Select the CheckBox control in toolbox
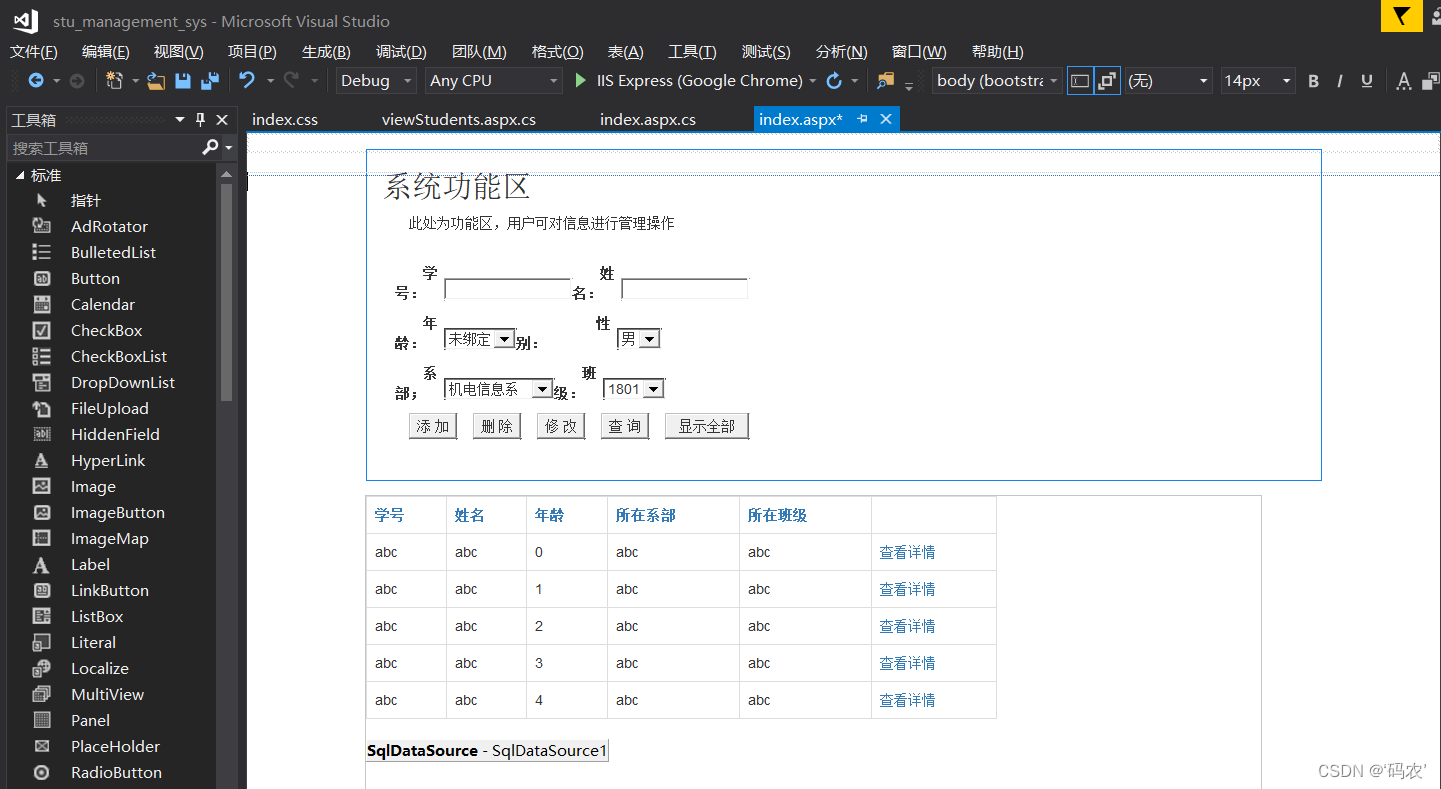Viewport: 1441px width, 789px height. (106, 331)
